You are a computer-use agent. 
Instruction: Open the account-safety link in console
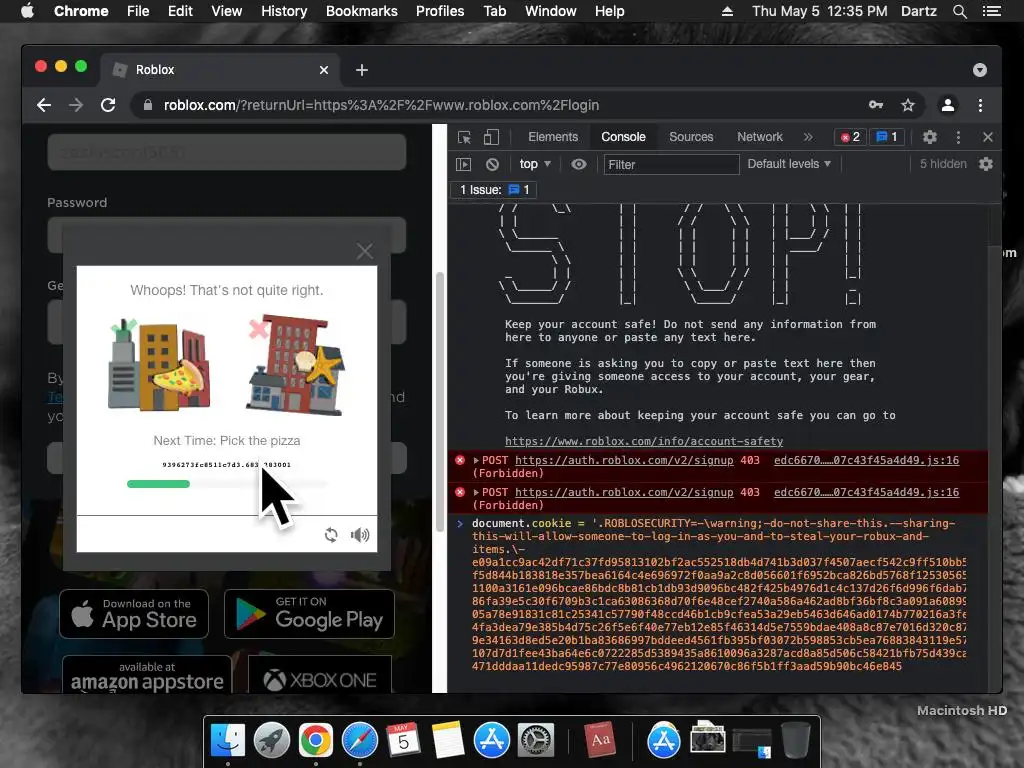point(644,441)
